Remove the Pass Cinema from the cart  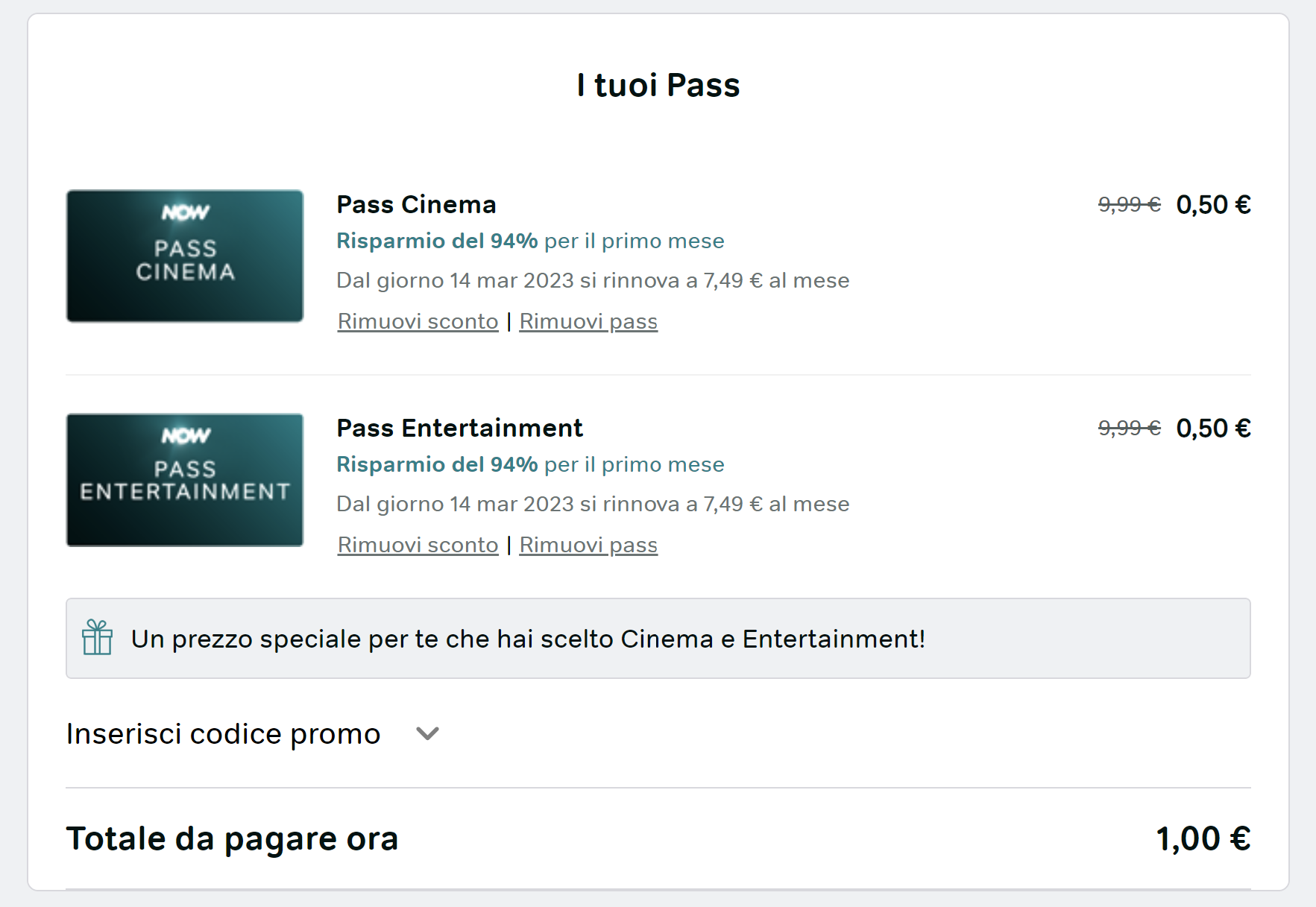pos(588,321)
